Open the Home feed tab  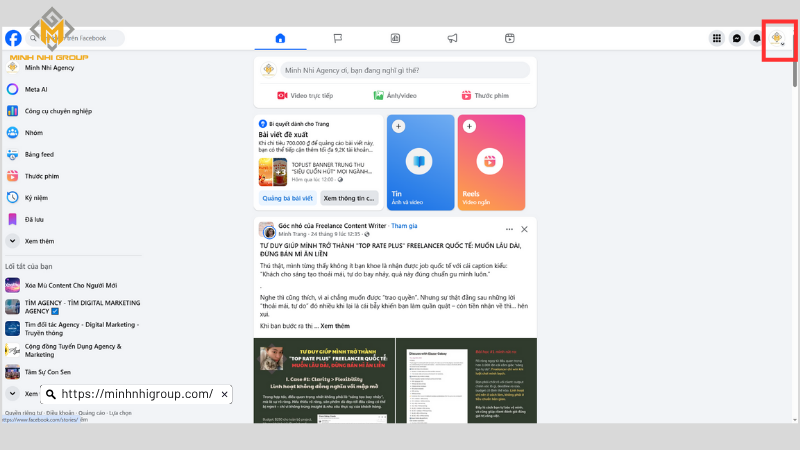(x=280, y=38)
